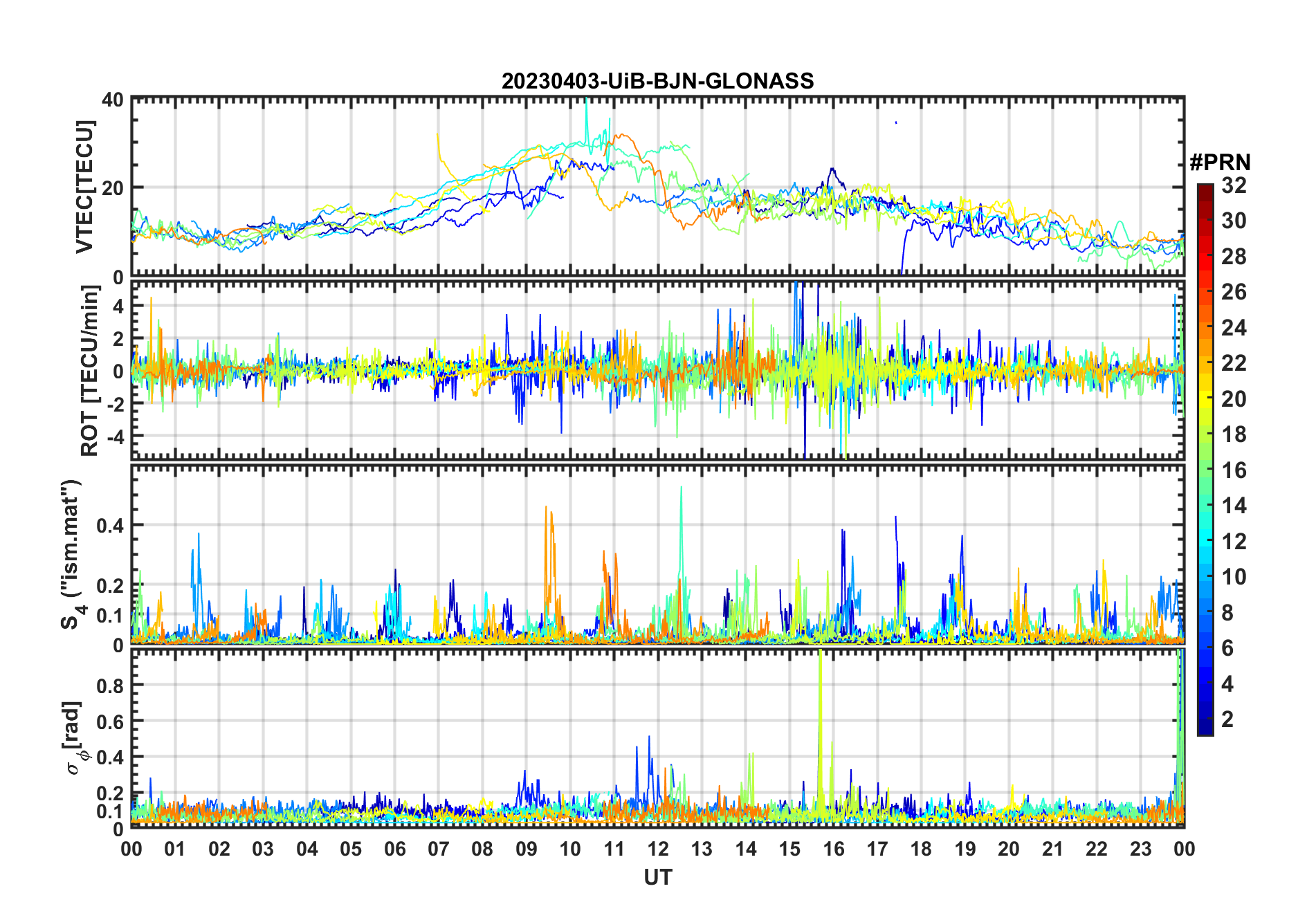Click the x-axis tick label 12

coord(657,849)
